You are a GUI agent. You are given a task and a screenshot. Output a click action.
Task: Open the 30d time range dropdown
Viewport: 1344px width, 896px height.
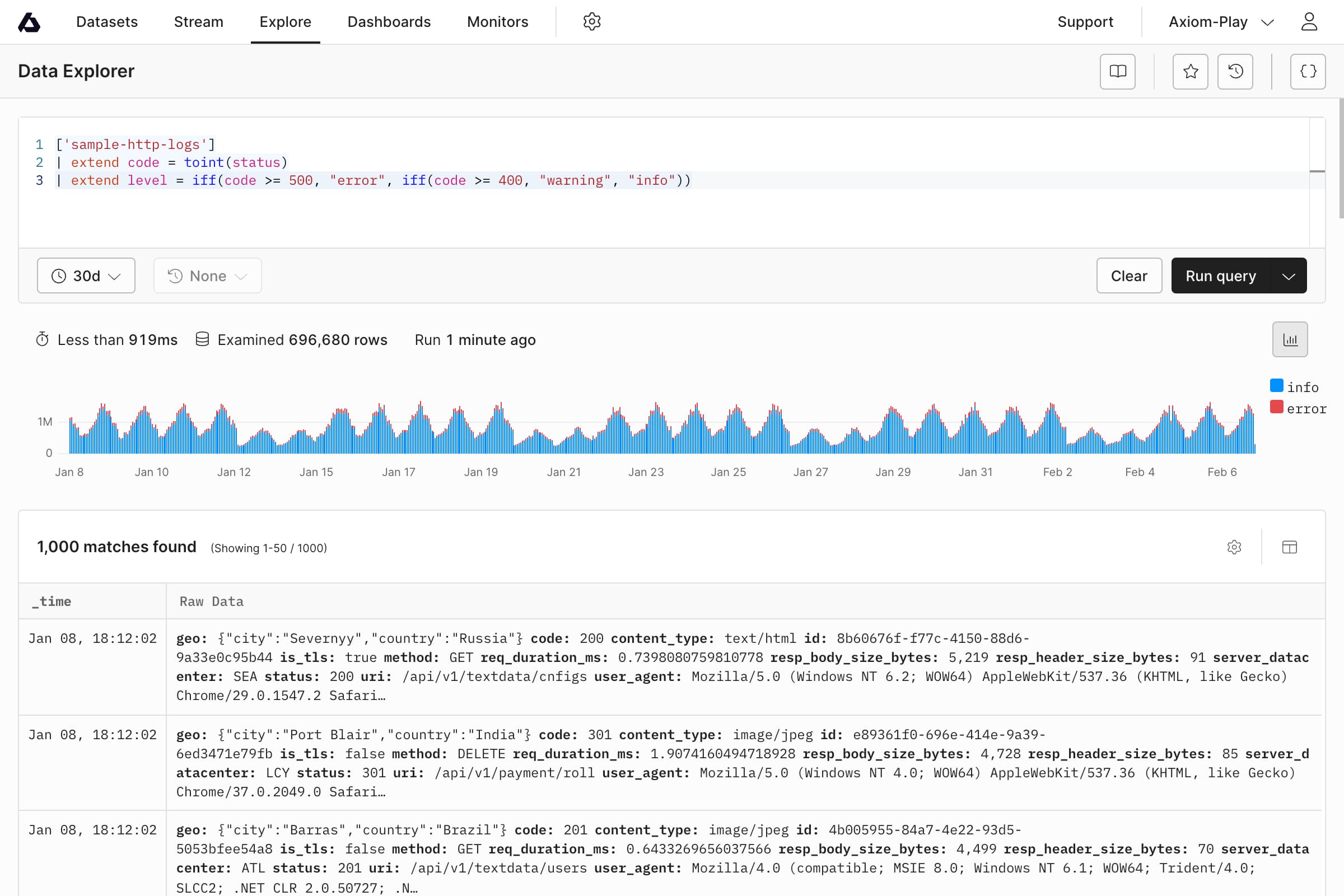coord(86,276)
